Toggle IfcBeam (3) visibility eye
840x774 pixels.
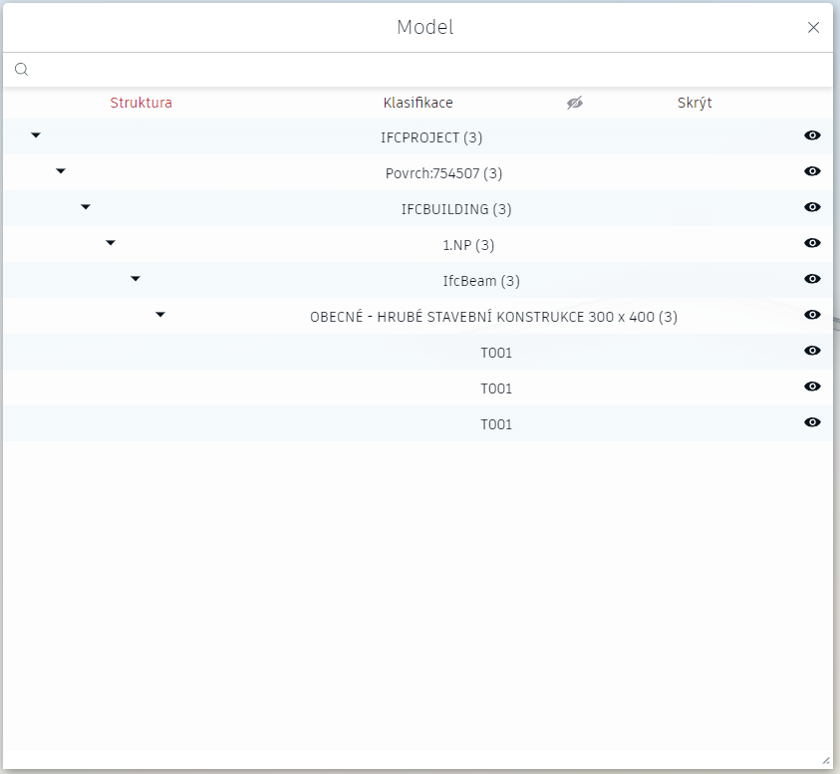[812, 280]
